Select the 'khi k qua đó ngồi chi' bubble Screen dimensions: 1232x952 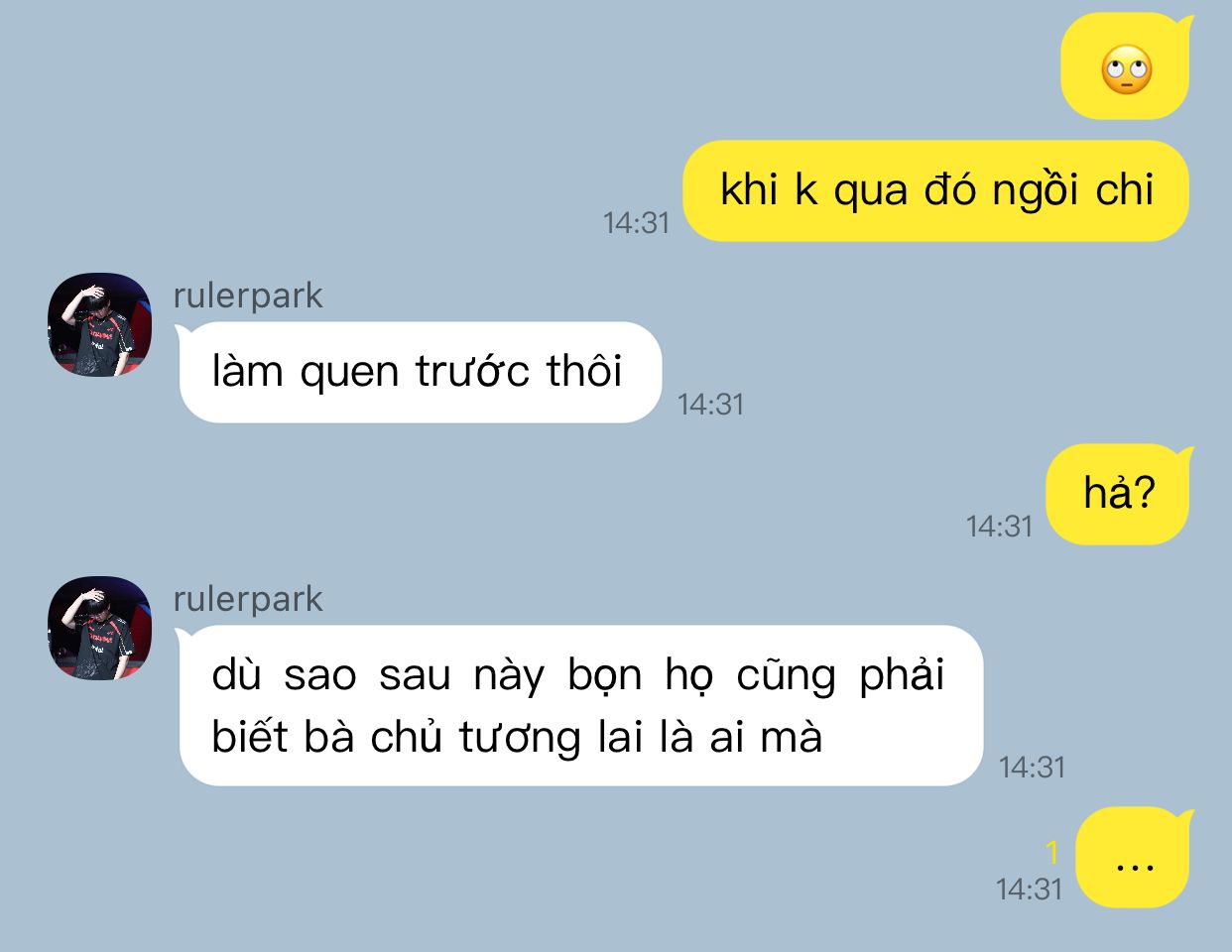(x=936, y=190)
